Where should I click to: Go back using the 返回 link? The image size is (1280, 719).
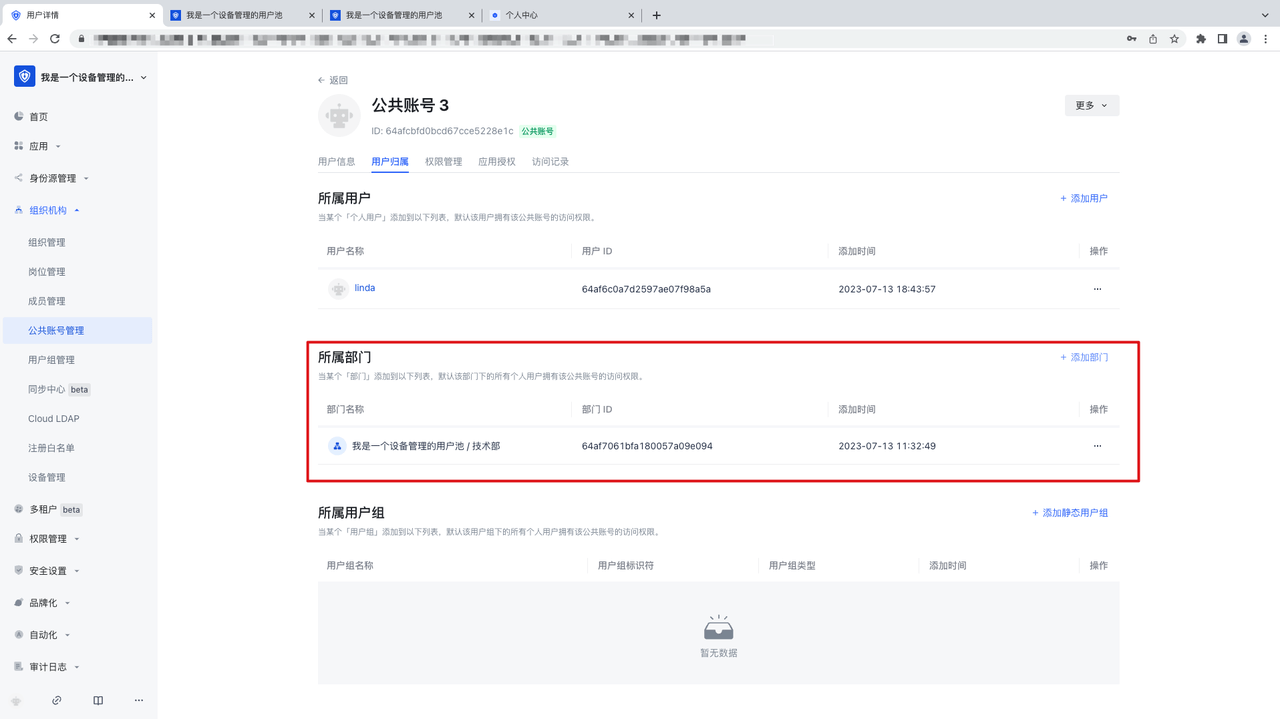click(x=333, y=80)
